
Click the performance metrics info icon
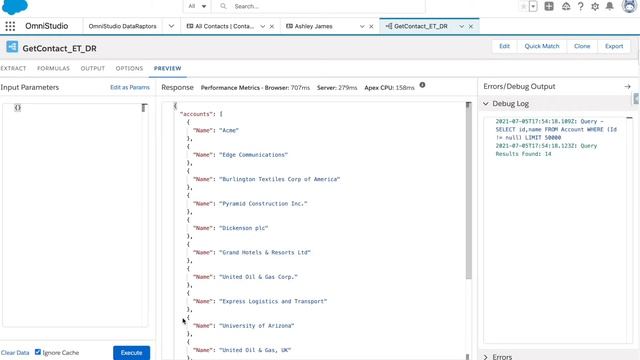(422, 85)
